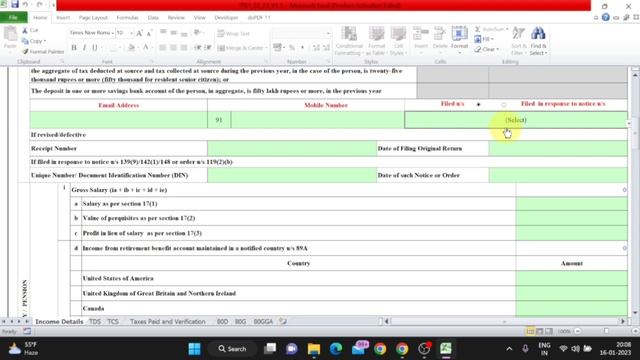The height and width of the screenshot is (360, 640).
Task: Open the number format dropdown
Action: (328, 33)
